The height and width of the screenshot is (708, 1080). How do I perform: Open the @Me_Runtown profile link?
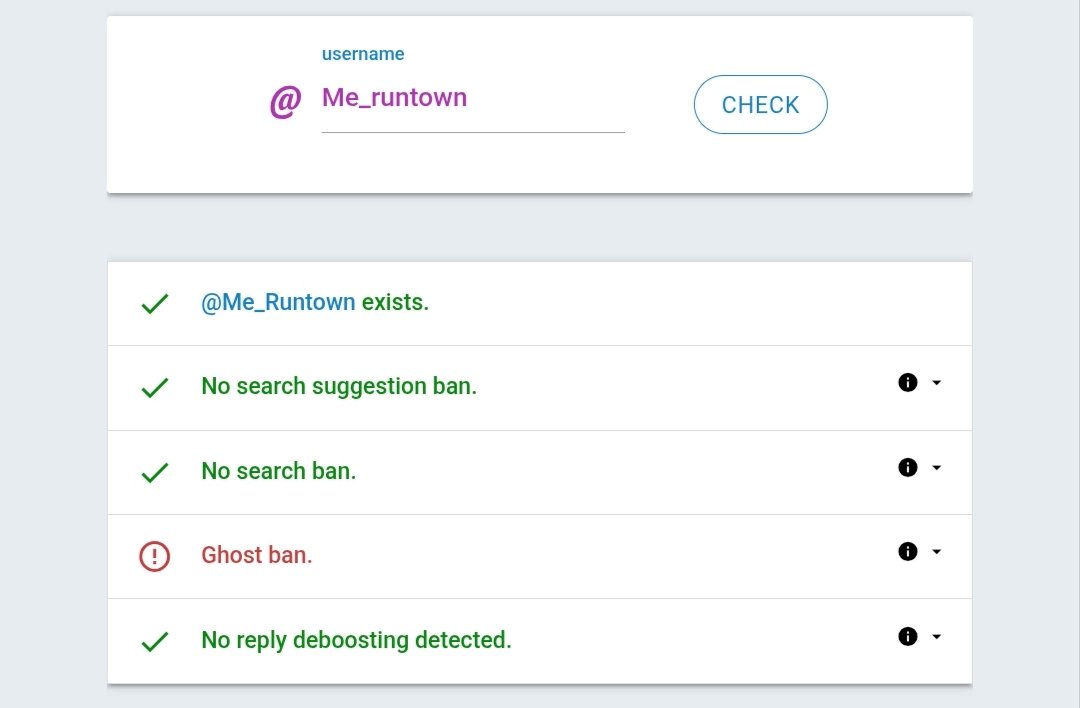278,302
